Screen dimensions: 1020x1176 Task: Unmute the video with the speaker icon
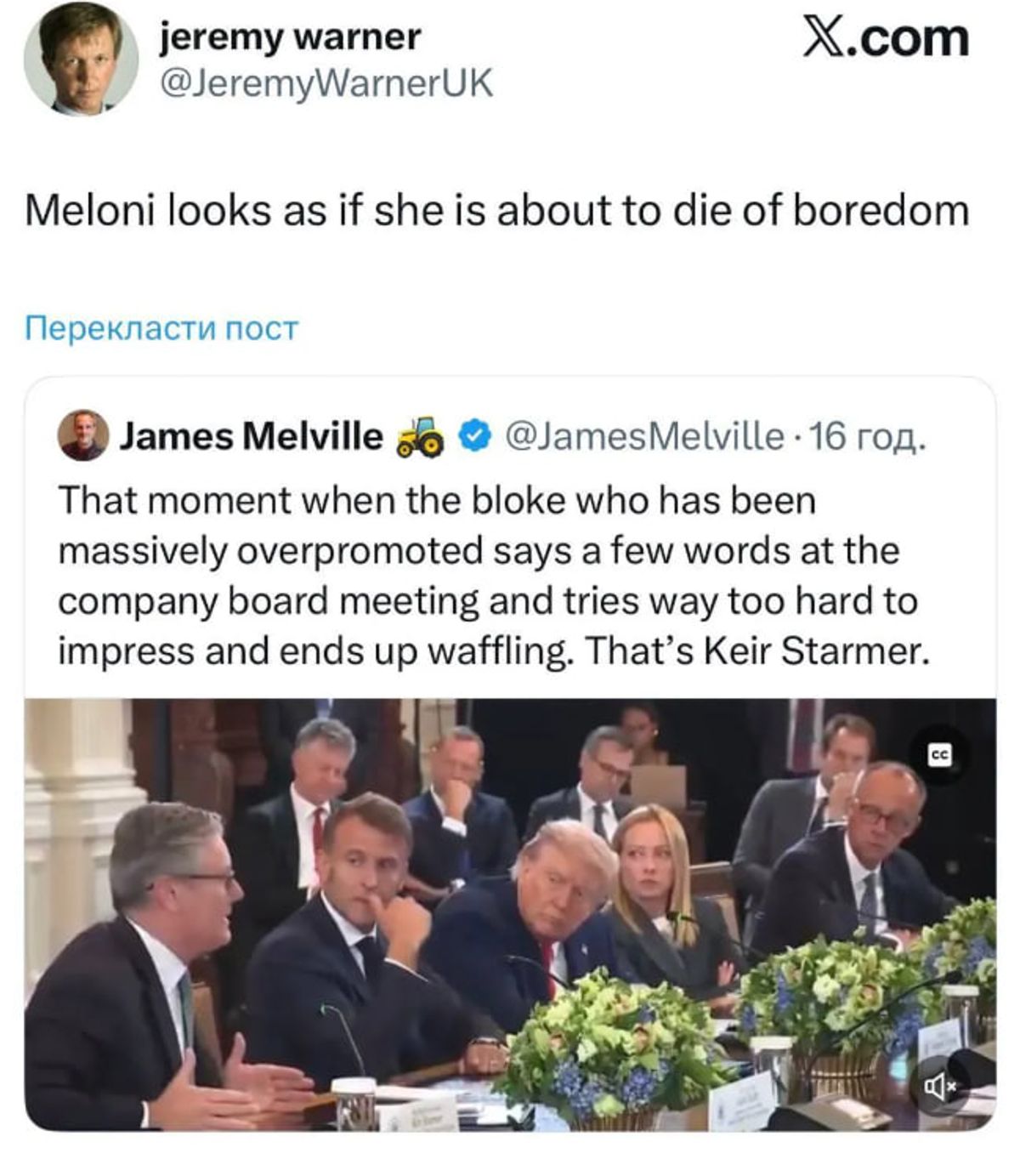tap(940, 1085)
